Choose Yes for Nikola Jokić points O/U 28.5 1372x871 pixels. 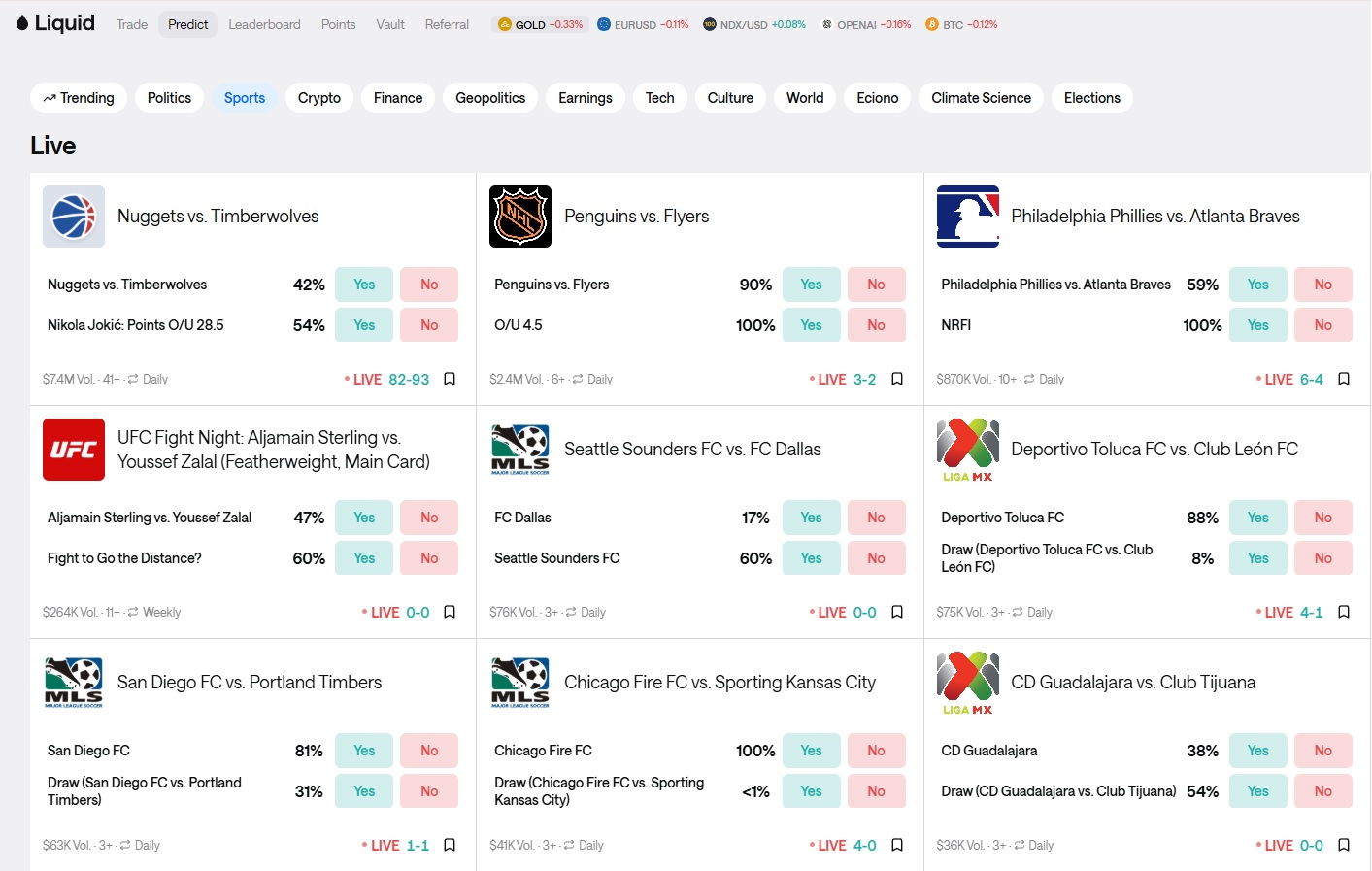364,325
